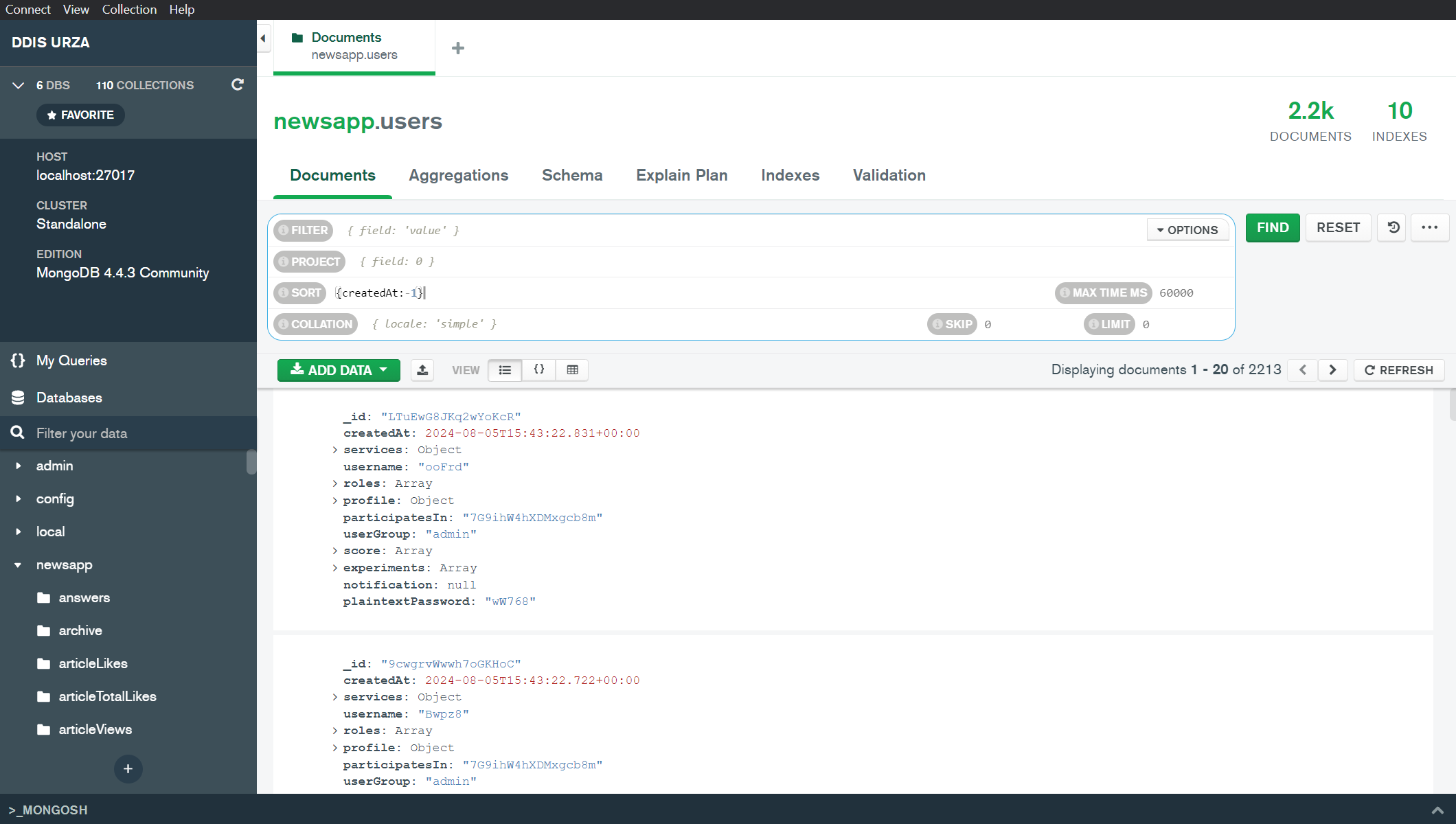Click the COLLATION info label
The width and height of the screenshot is (1456, 824).
315,324
